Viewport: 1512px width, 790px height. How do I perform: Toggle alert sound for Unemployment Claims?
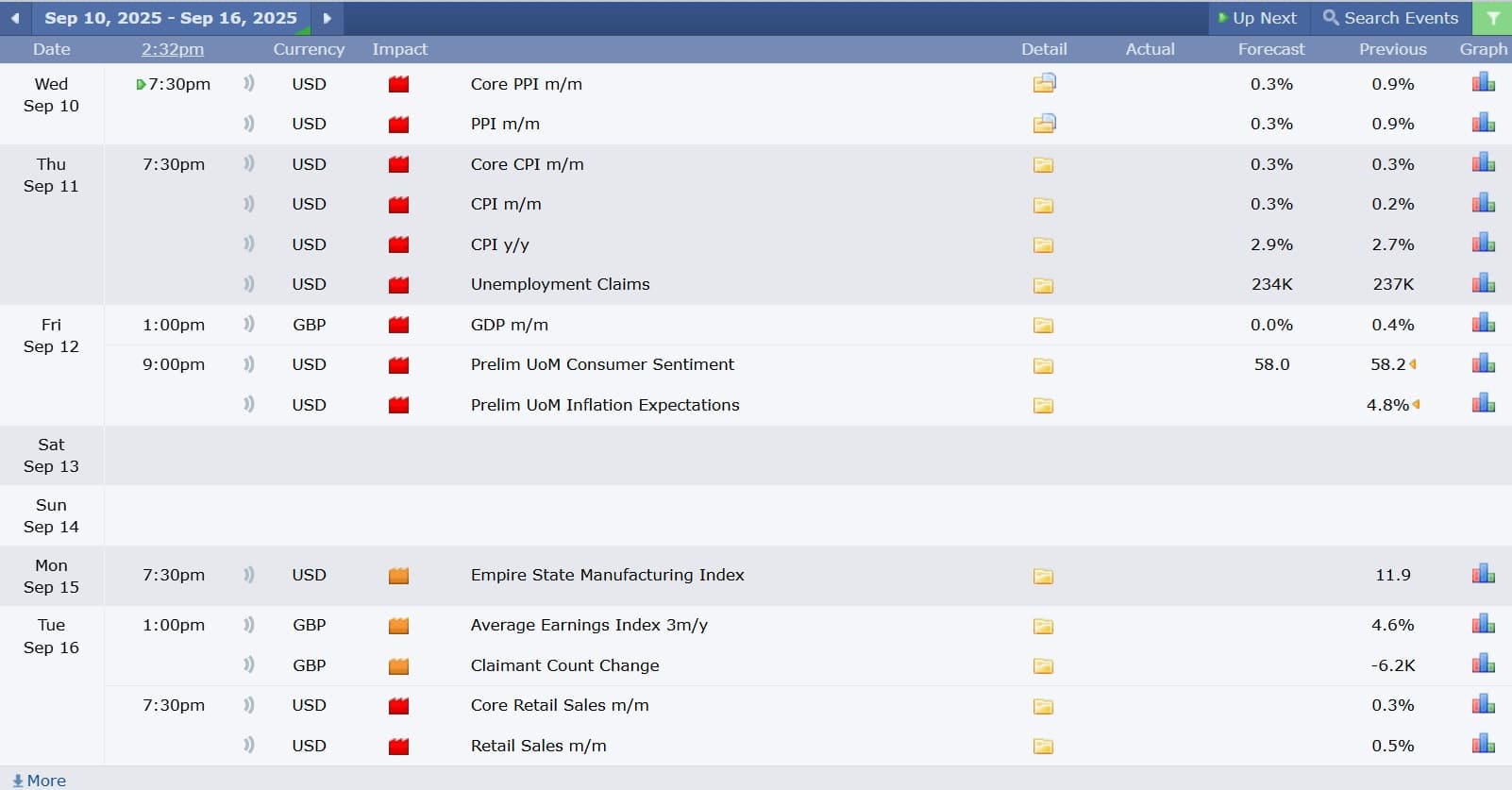pyautogui.click(x=249, y=283)
